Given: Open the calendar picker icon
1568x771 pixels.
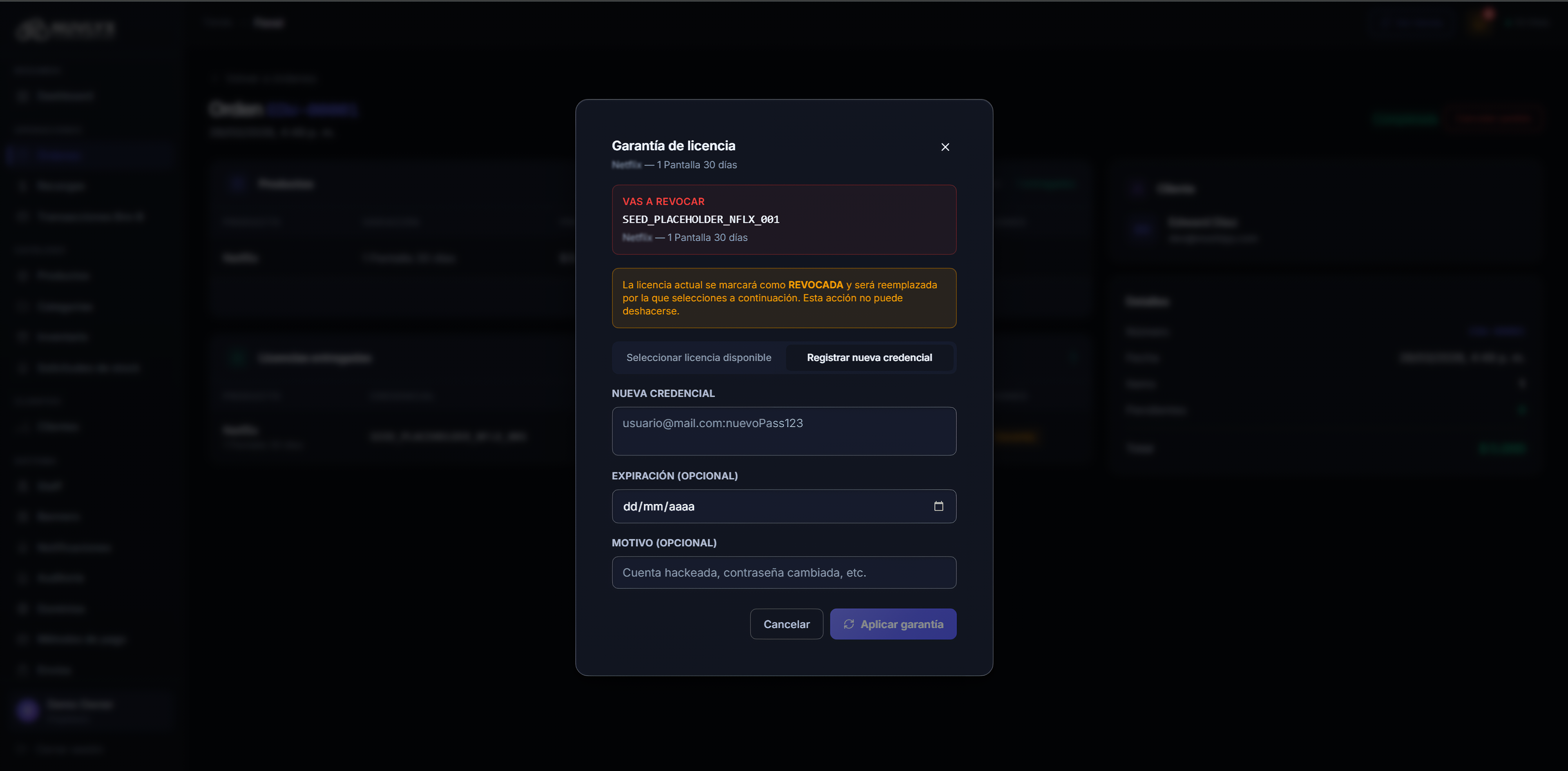Looking at the screenshot, I should 938,506.
